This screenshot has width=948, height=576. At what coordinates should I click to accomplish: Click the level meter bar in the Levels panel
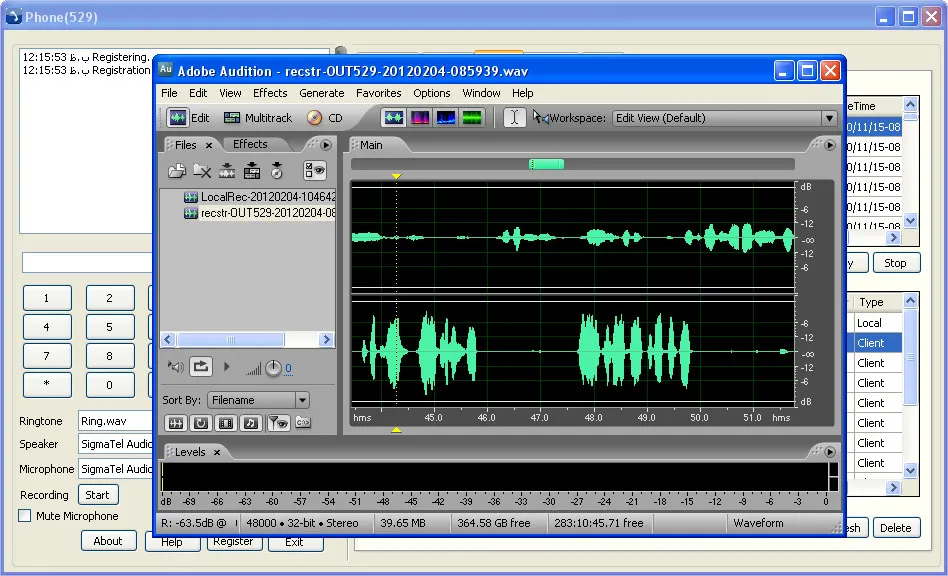click(x=495, y=476)
